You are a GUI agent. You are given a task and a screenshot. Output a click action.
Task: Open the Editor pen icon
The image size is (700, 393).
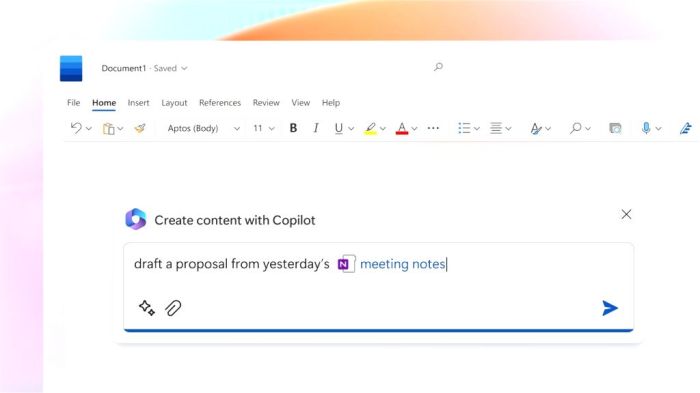coord(686,128)
